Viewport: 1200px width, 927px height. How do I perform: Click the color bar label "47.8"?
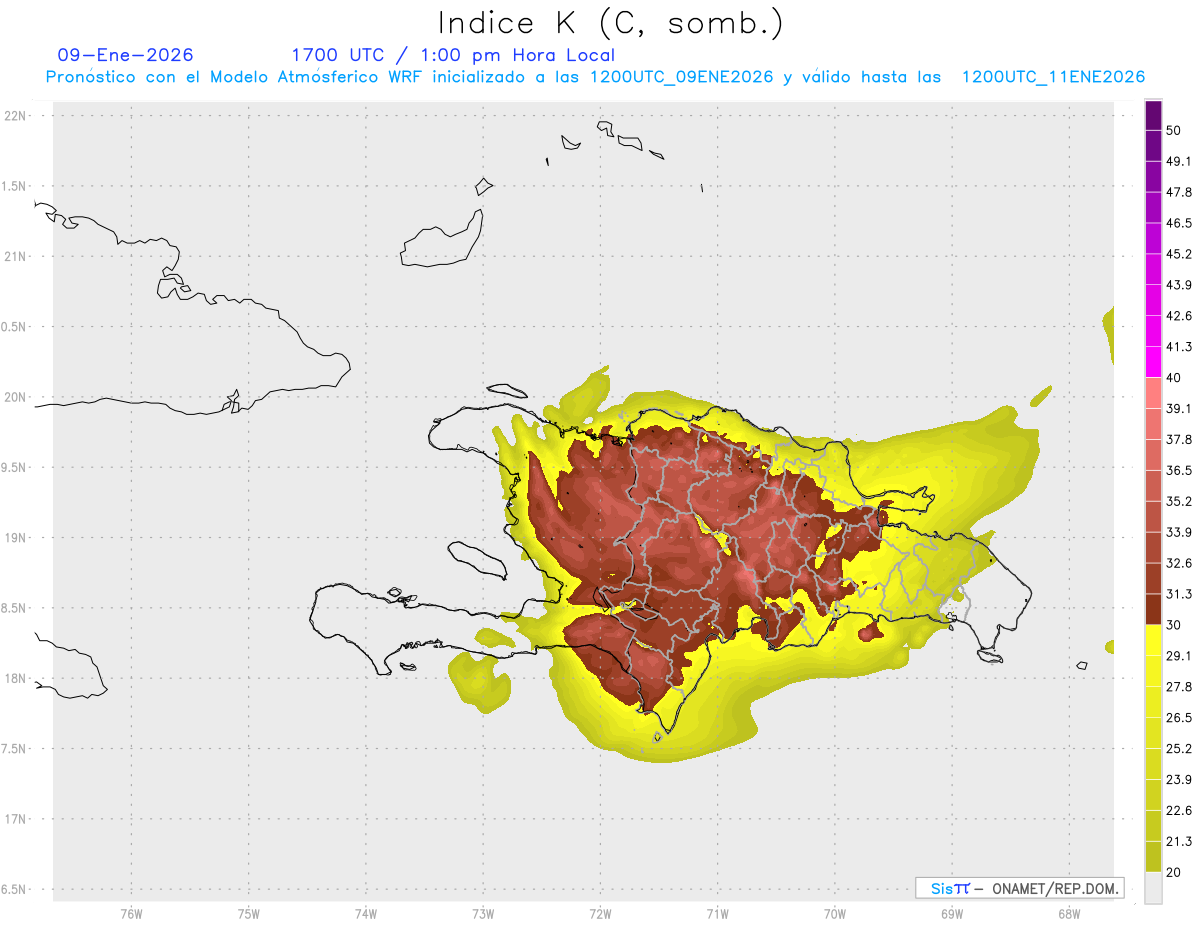(x=1179, y=192)
